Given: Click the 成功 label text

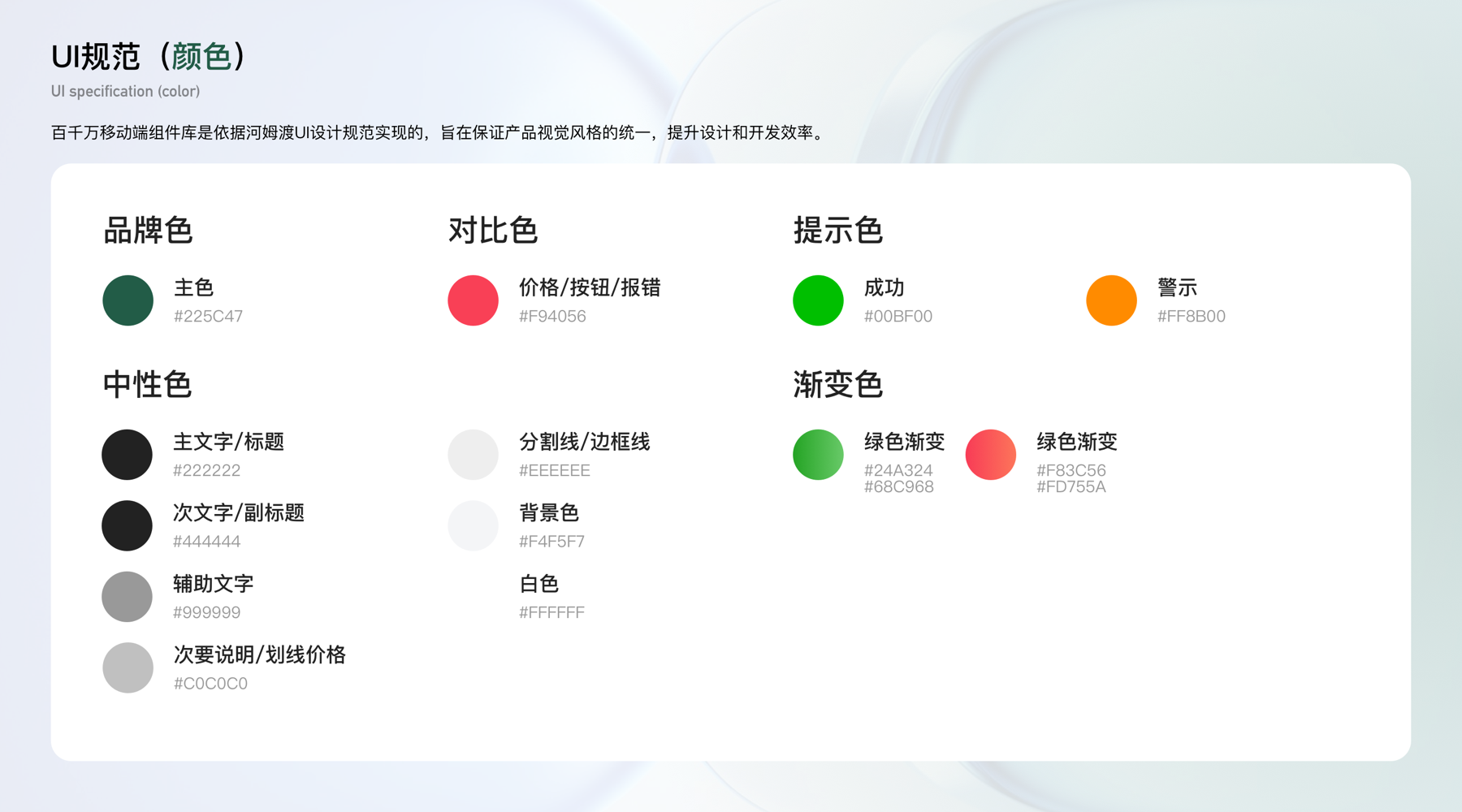Looking at the screenshot, I should [x=885, y=287].
